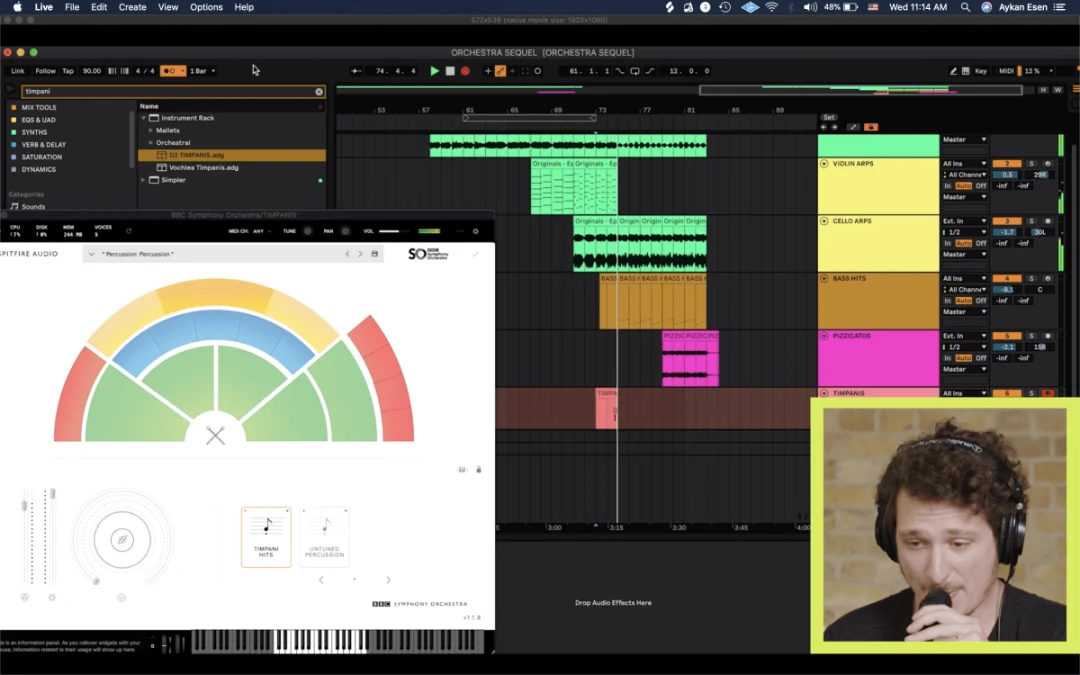1080x675 pixels.
Task: Select MIX TOOLS collection
Action: [x=39, y=107]
